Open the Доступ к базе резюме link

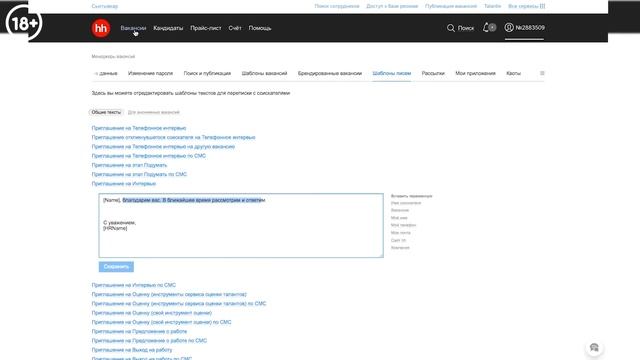(392, 6)
